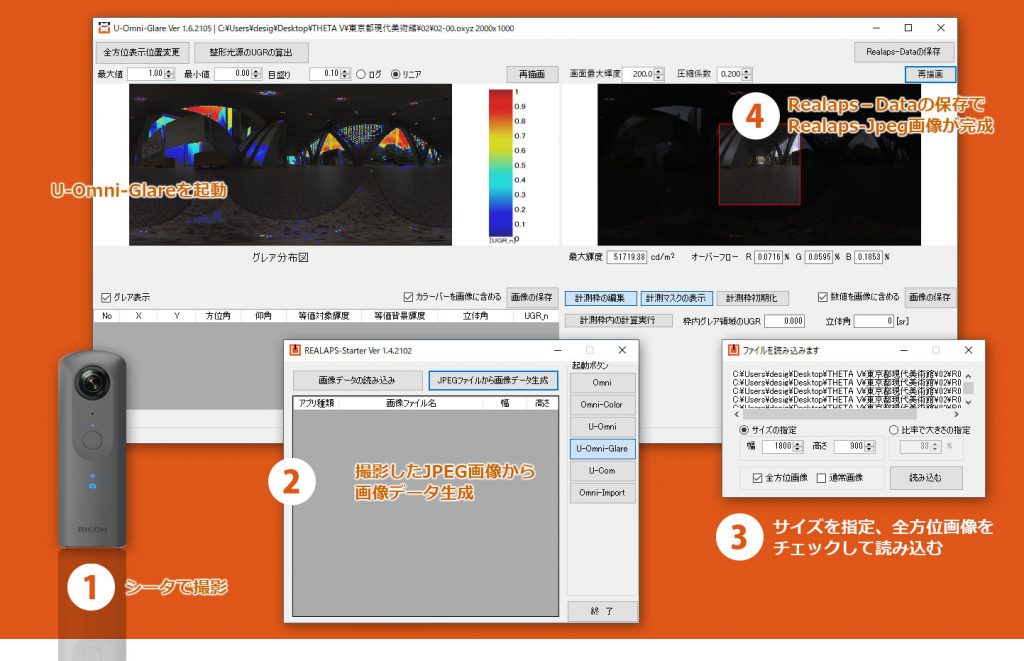Viewport: 1024px width, 661px height.
Task: Click the 立体角 [sr] input field
Action: pos(874,321)
